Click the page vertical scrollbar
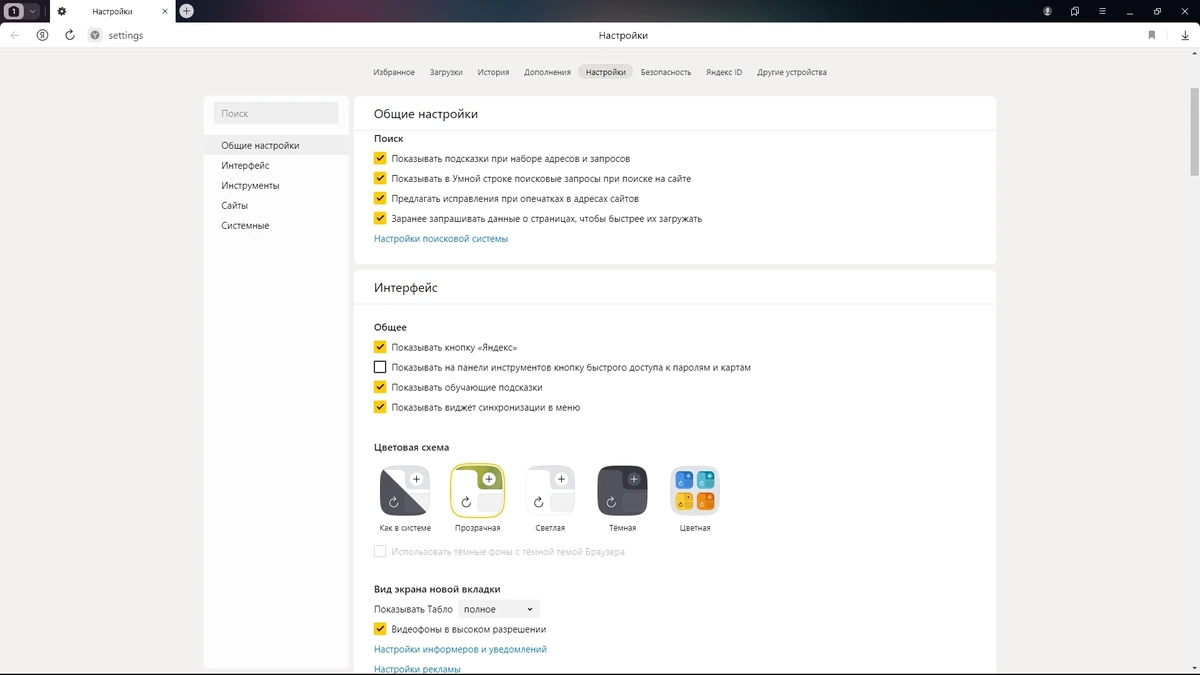1200x675 pixels. [1194, 130]
